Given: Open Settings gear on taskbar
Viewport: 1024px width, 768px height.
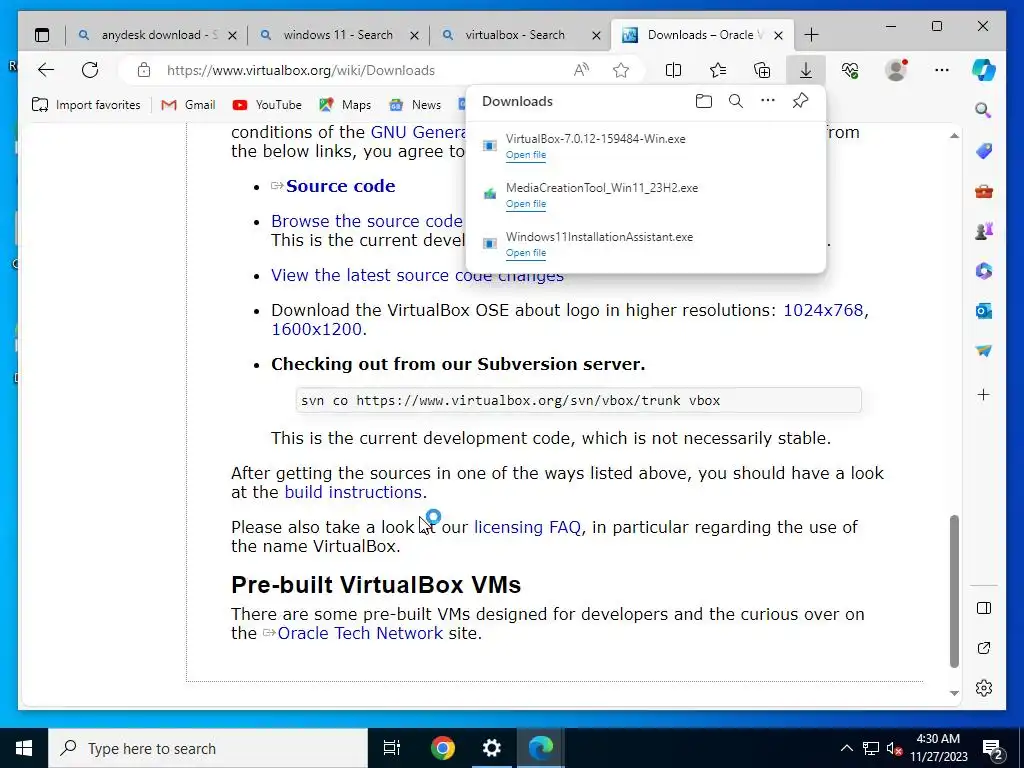Looking at the screenshot, I should 492,748.
